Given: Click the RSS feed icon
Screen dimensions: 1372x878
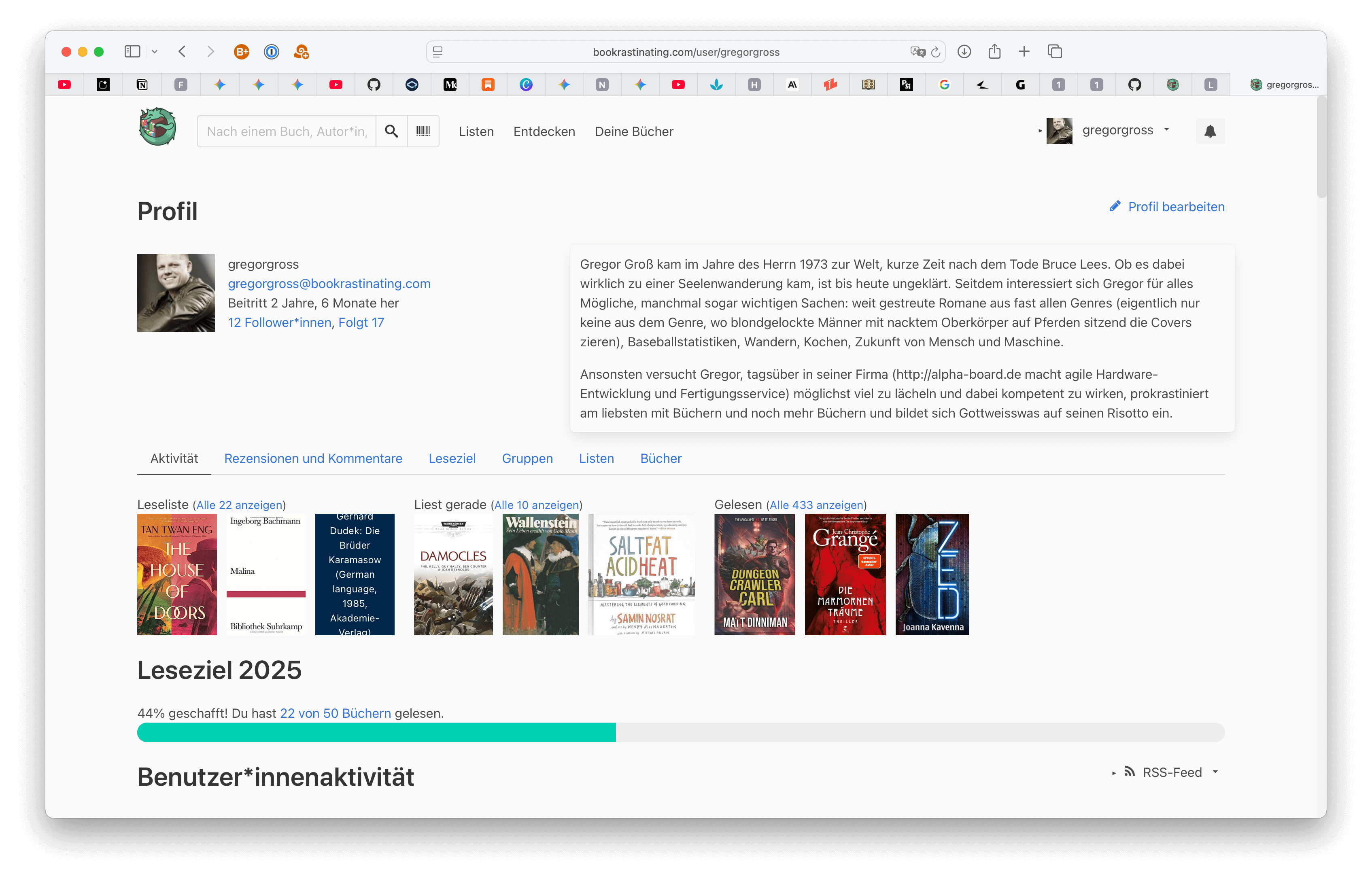Looking at the screenshot, I should (x=1130, y=772).
